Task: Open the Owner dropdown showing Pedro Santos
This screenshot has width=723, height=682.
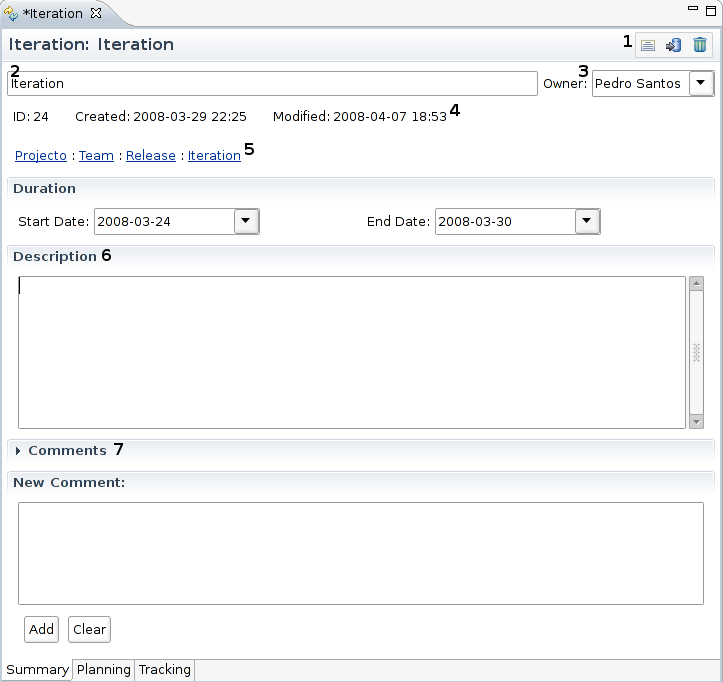Action: pyautogui.click(x=702, y=84)
